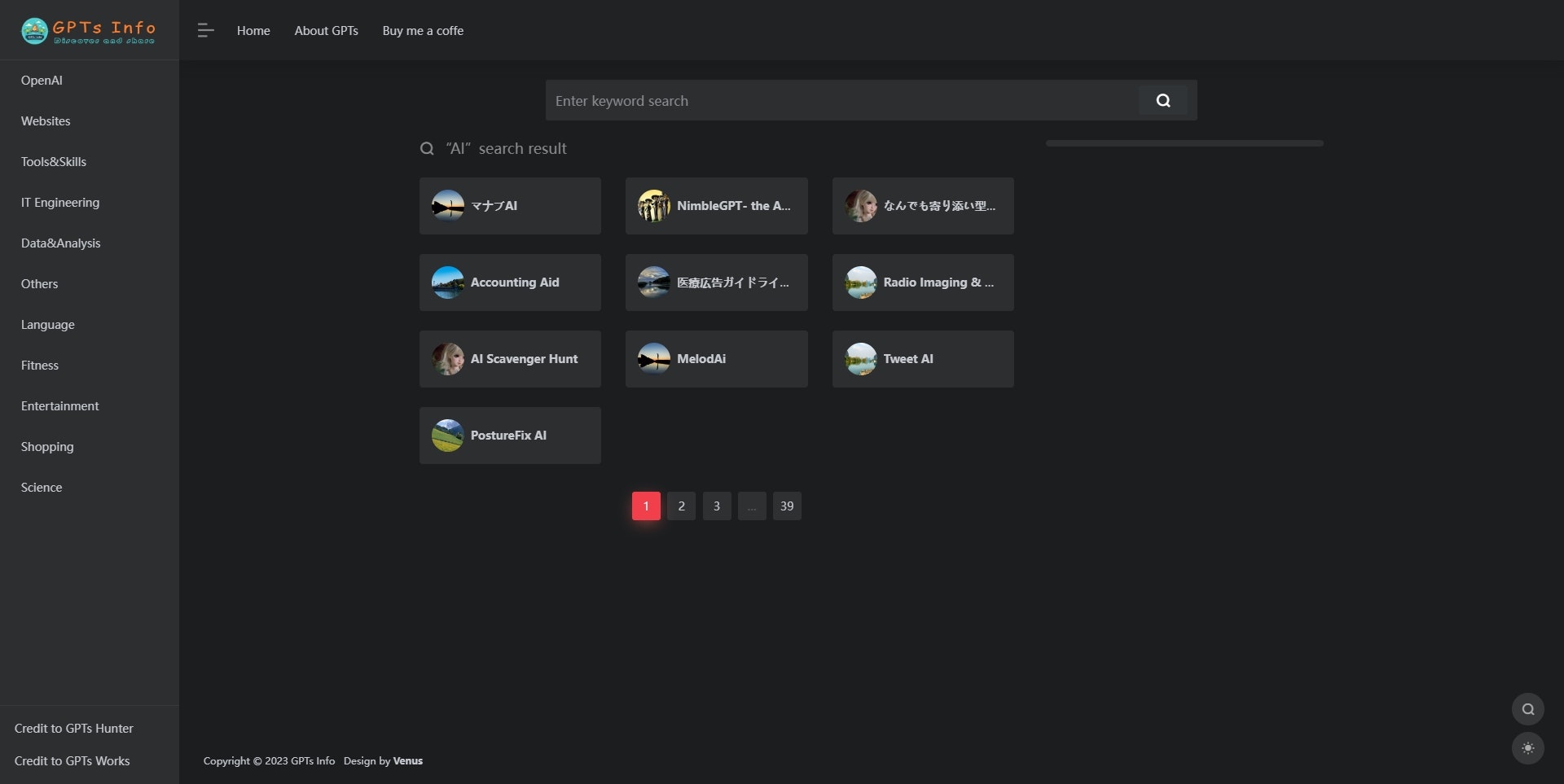Go to pagination page 3
1564x784 pixels.
click(717, 506)
